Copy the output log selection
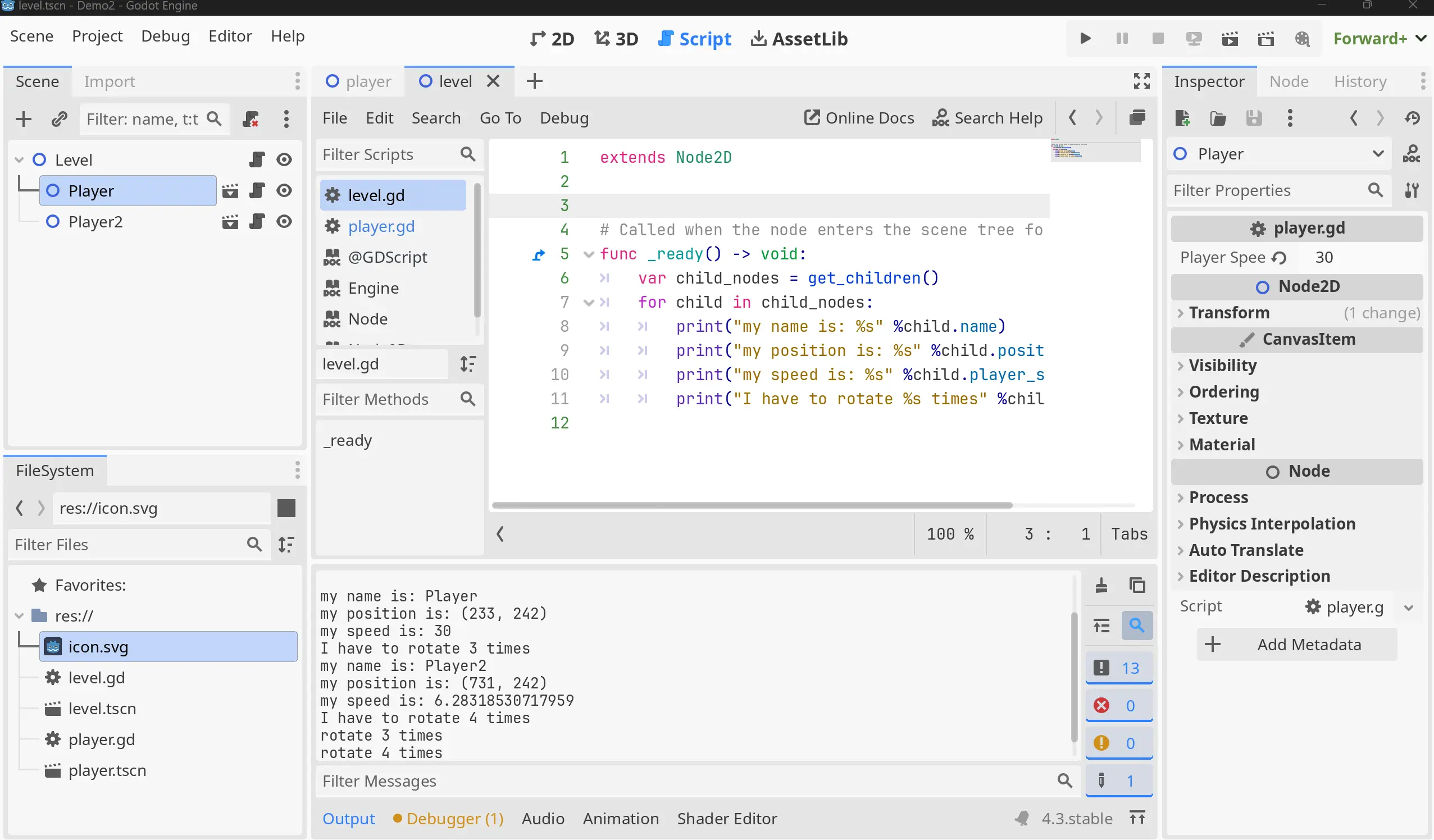The height and width of the screenshot is (840, 1434). tap(1137, 585)
